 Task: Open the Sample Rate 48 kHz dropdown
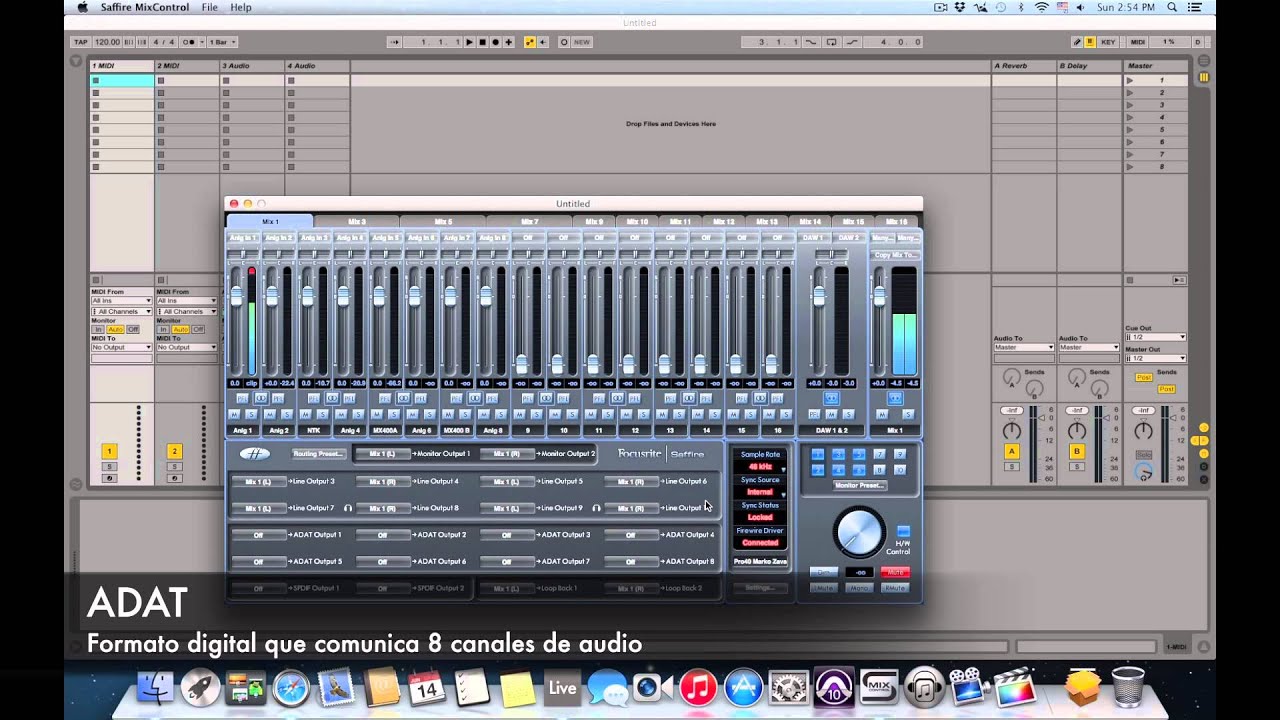761,467
